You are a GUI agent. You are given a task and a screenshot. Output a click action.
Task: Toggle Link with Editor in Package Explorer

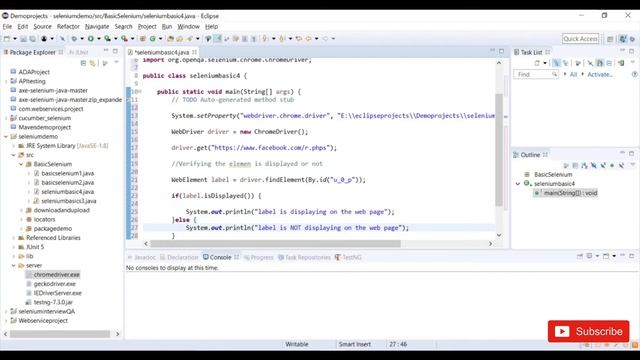click(x=93, y=63)
